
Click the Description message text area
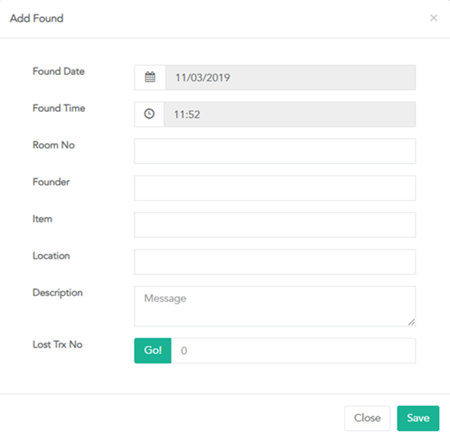(275, 306)
